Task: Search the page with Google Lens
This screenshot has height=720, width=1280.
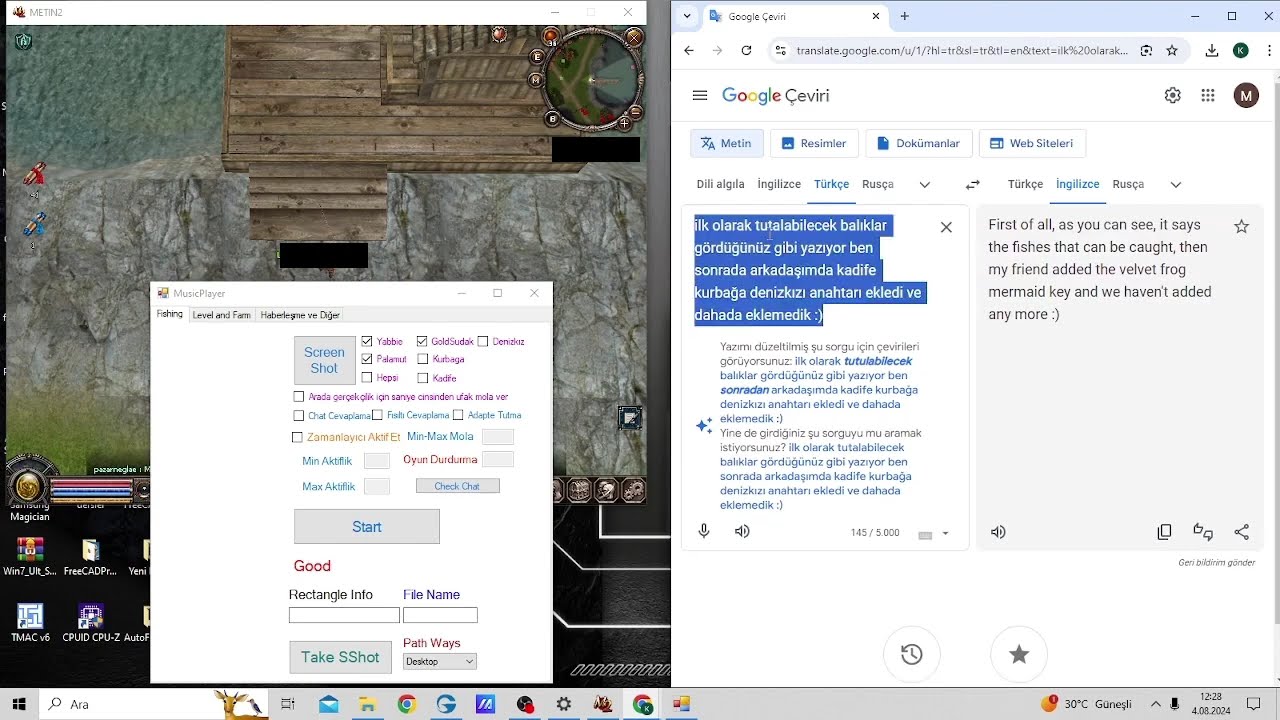Action: pyautogui.click(x=1146, y=51)
